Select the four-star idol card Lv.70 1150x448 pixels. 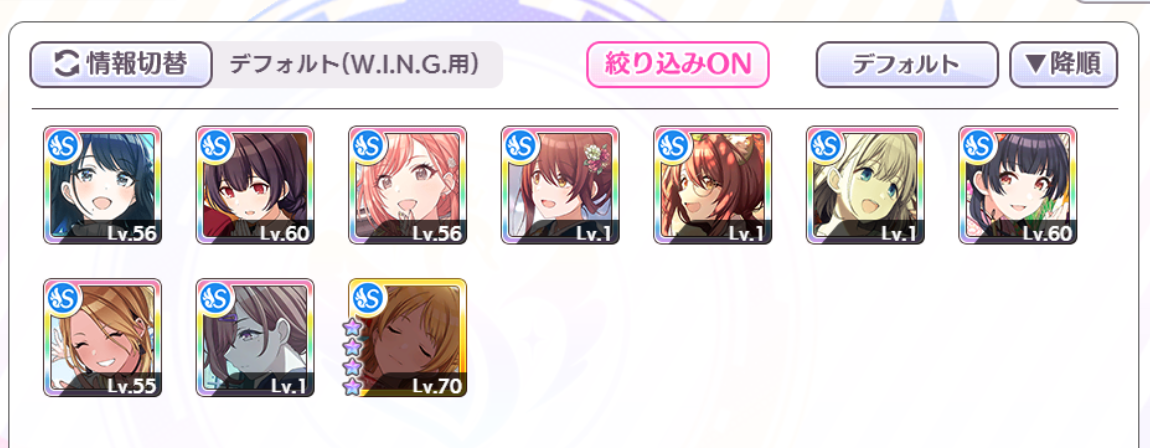(408, 337)
